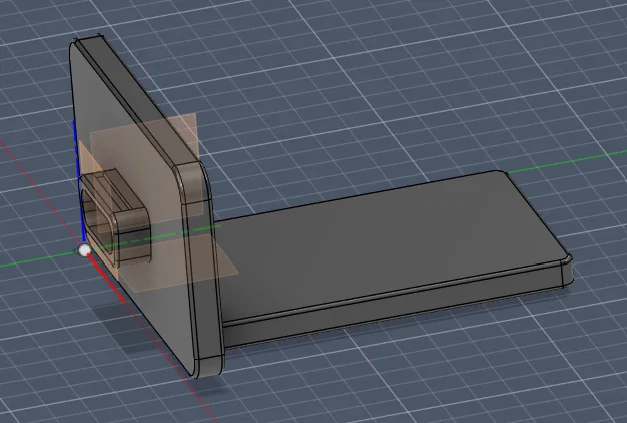
Task: Select the white origin point sphere
Action: (x=84, y=250)
